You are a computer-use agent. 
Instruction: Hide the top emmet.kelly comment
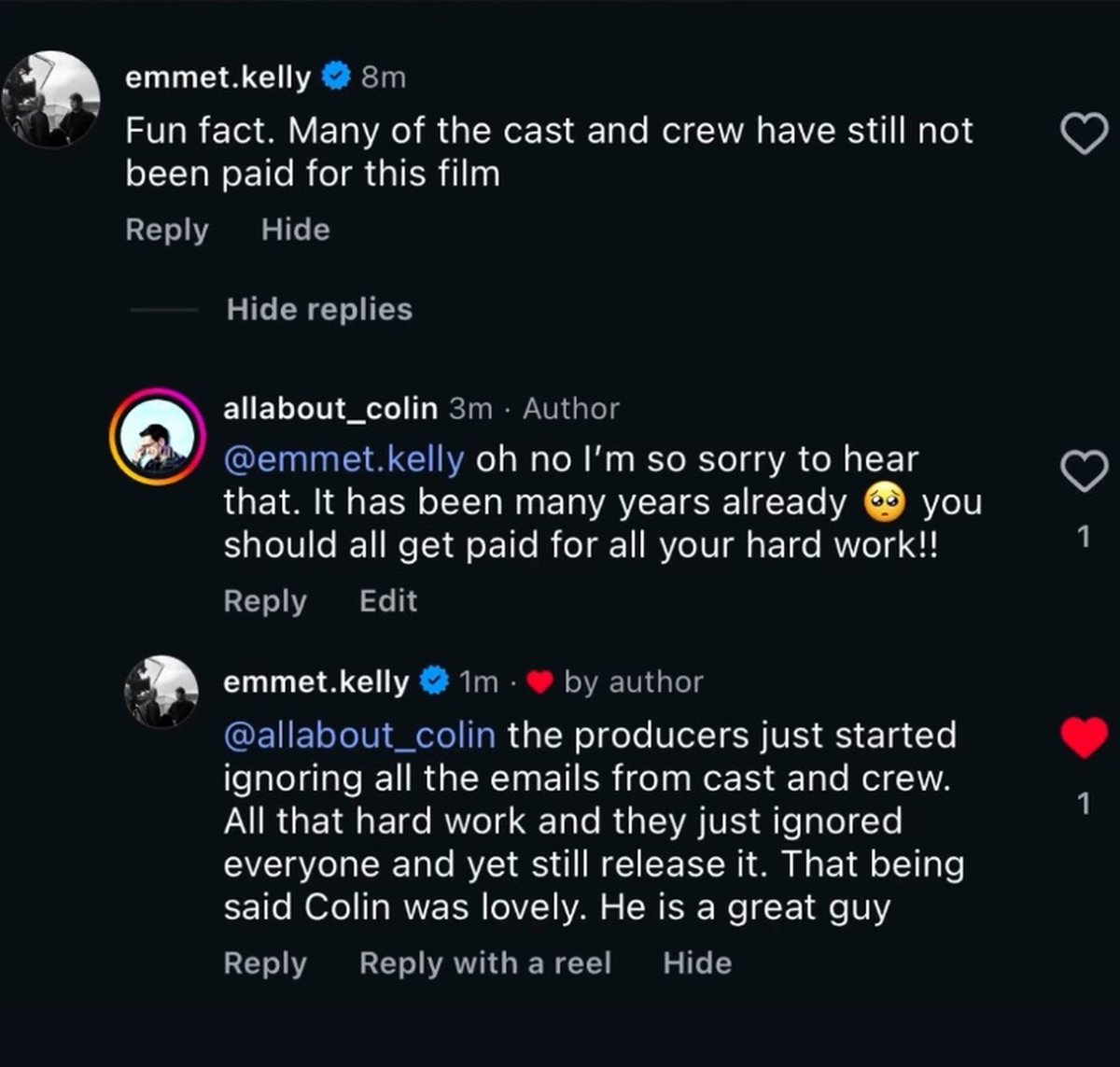(x=296, y=230)
